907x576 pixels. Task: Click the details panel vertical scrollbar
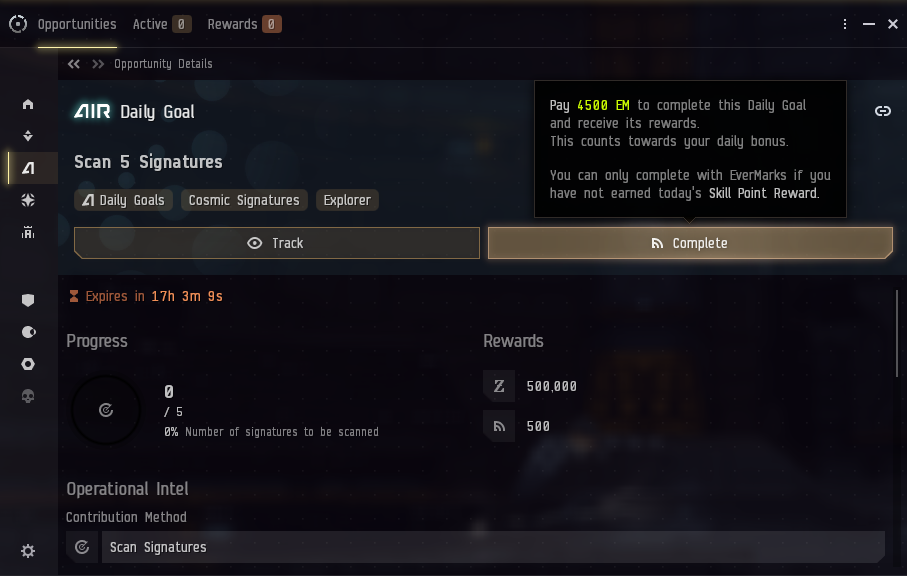(x=897, y=334)
